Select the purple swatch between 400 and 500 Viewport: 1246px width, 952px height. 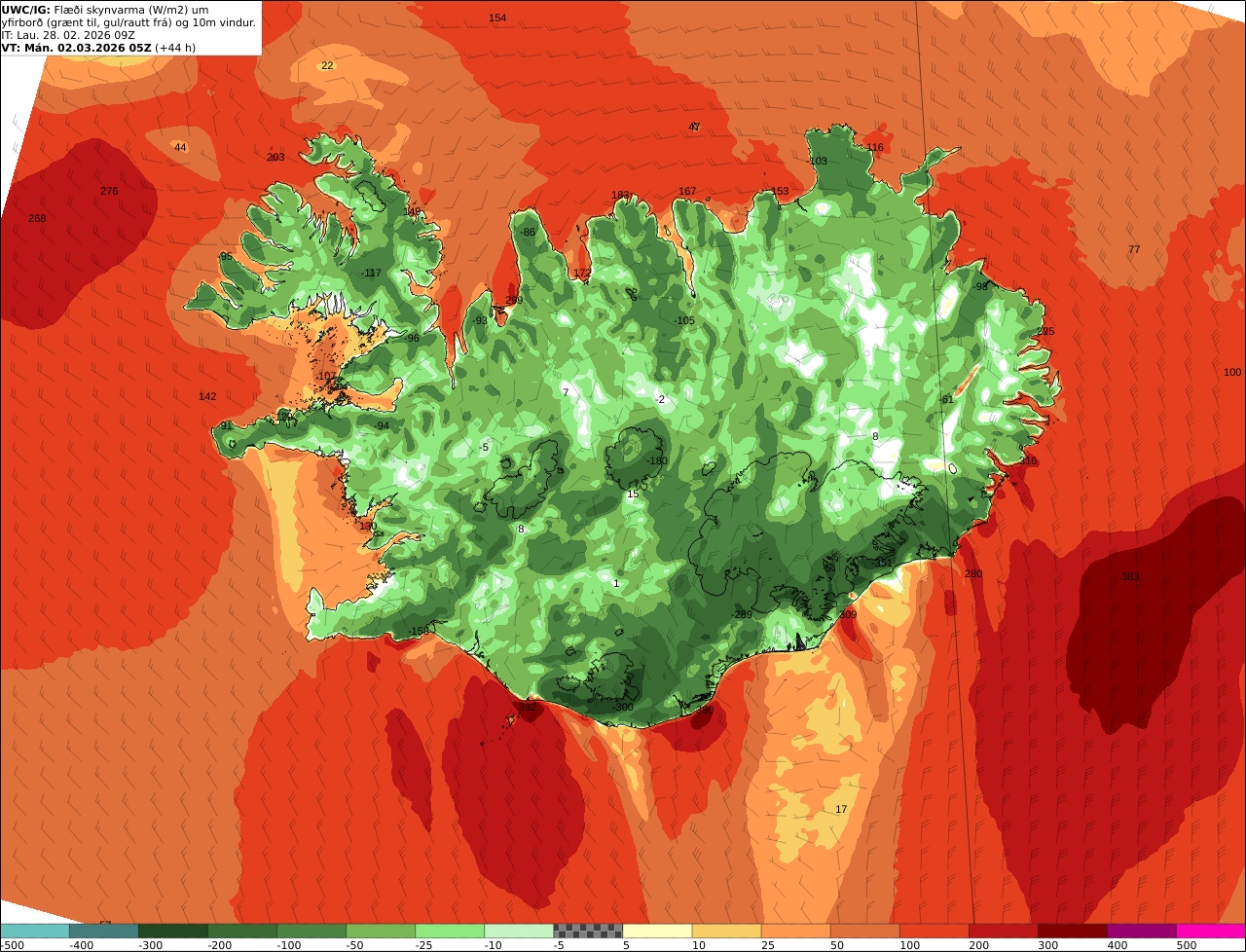tap(1141, 931)
